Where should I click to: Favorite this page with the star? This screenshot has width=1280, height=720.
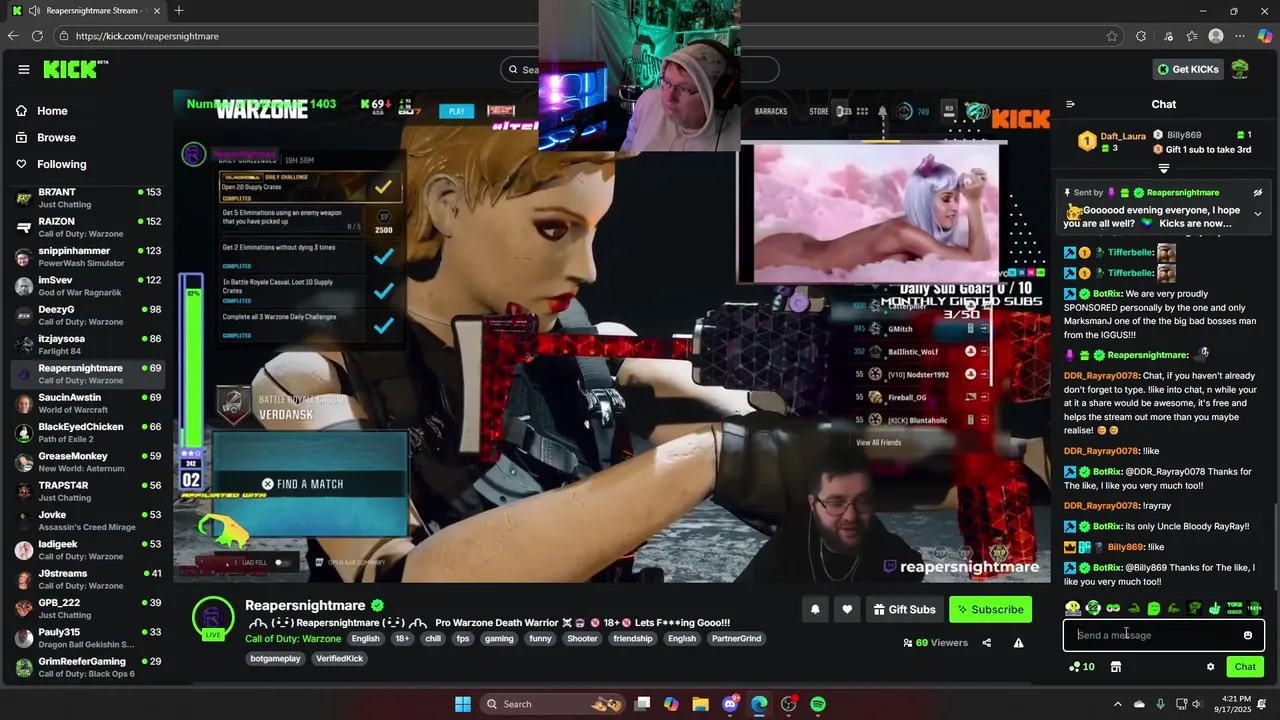tap(1112, 36)
